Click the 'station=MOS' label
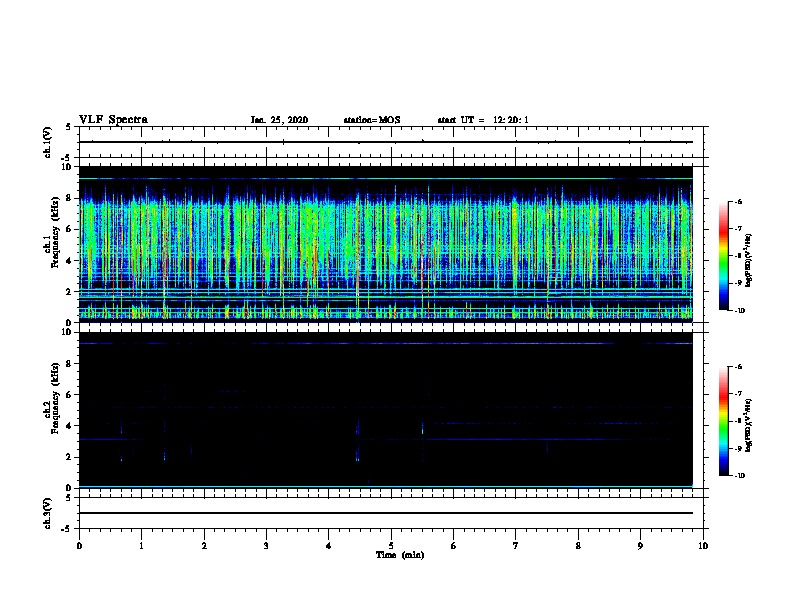792x612 pixels. 372,120
